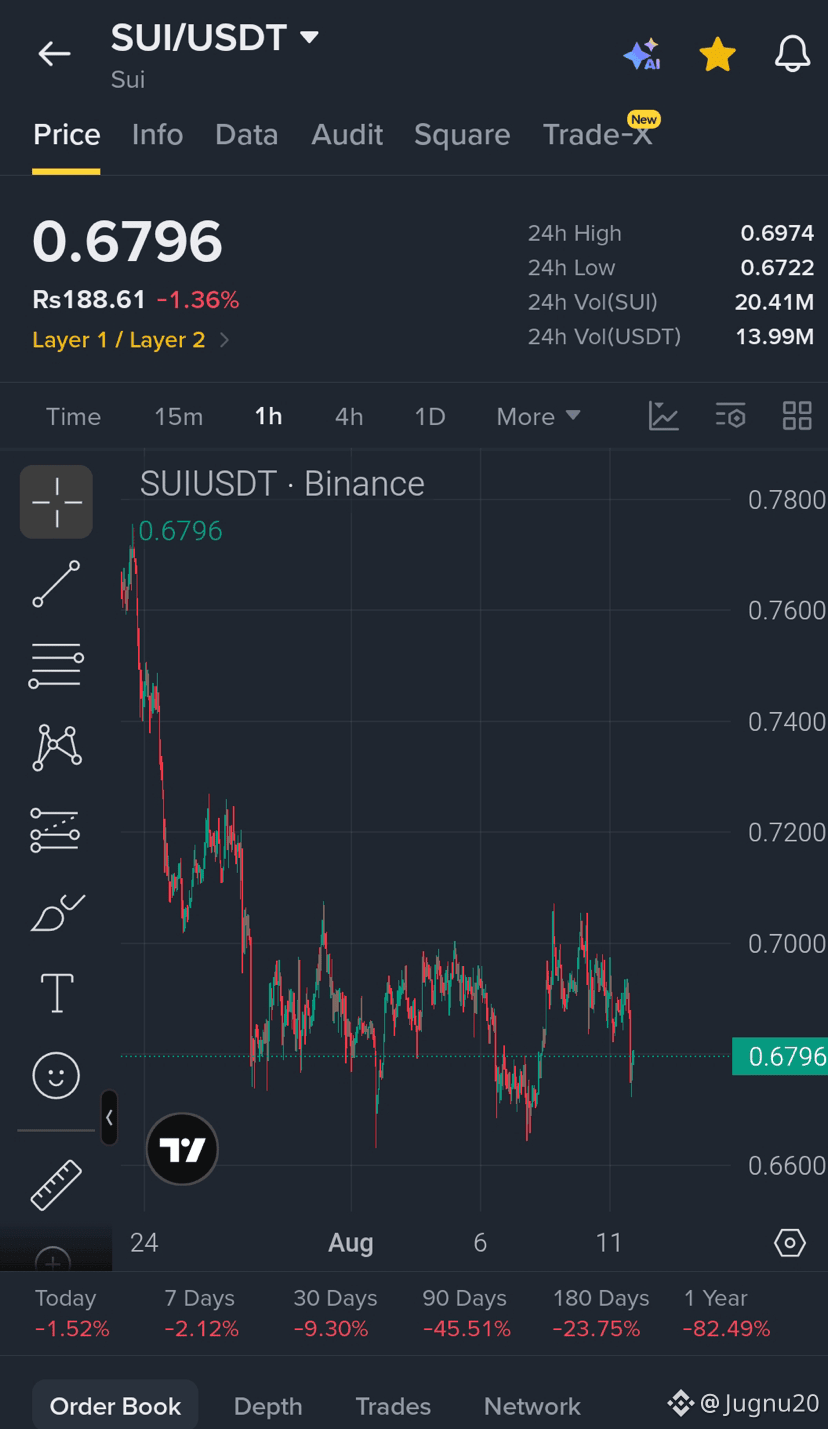Select the 1h chart interval
The height and width of the screenshot is (1429, 828).
coord(268,417)
